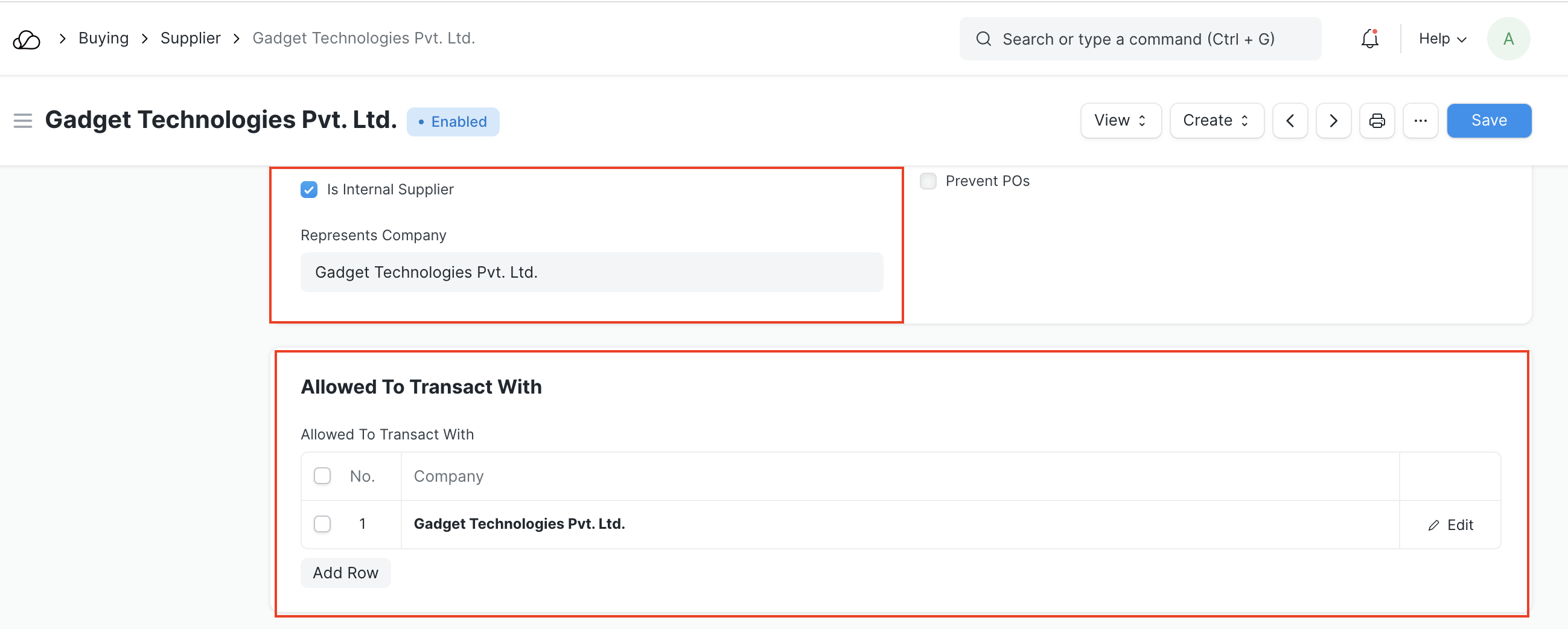Open the notifications bell
Image resolution: width=1568 pixels, height=629 pixels.
point(1369,39)
